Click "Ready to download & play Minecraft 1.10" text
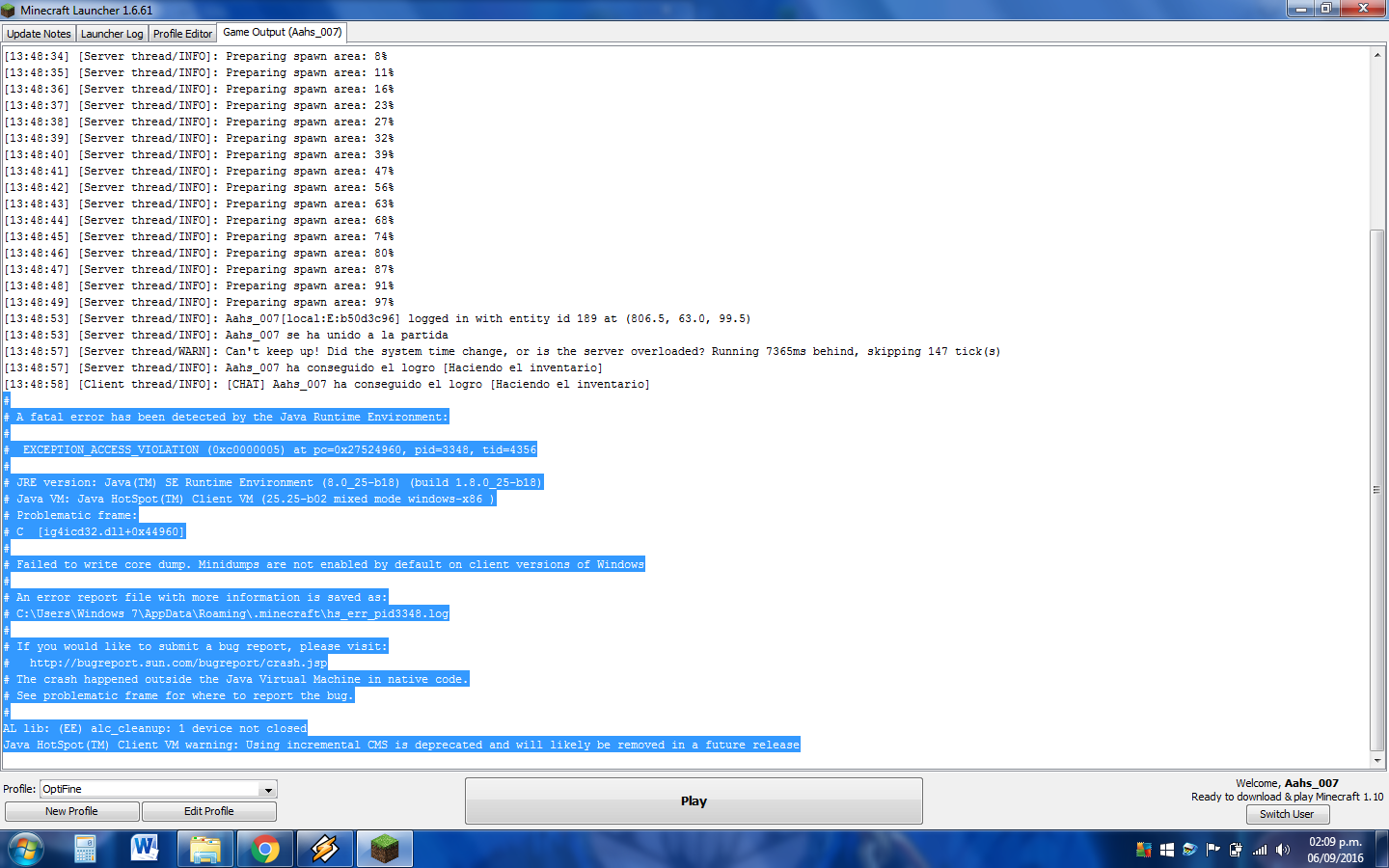Image resolution: width=1389 pixels, height=868 pixels. click(1287, 797)
